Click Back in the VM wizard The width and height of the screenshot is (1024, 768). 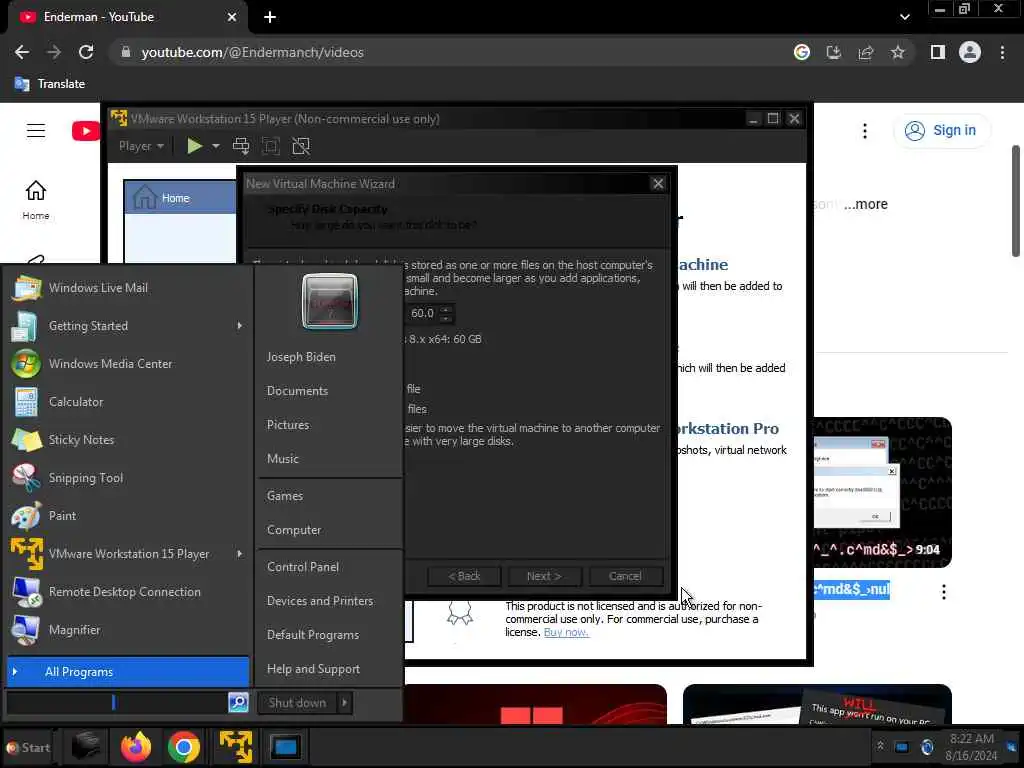[x=464, y=576]
